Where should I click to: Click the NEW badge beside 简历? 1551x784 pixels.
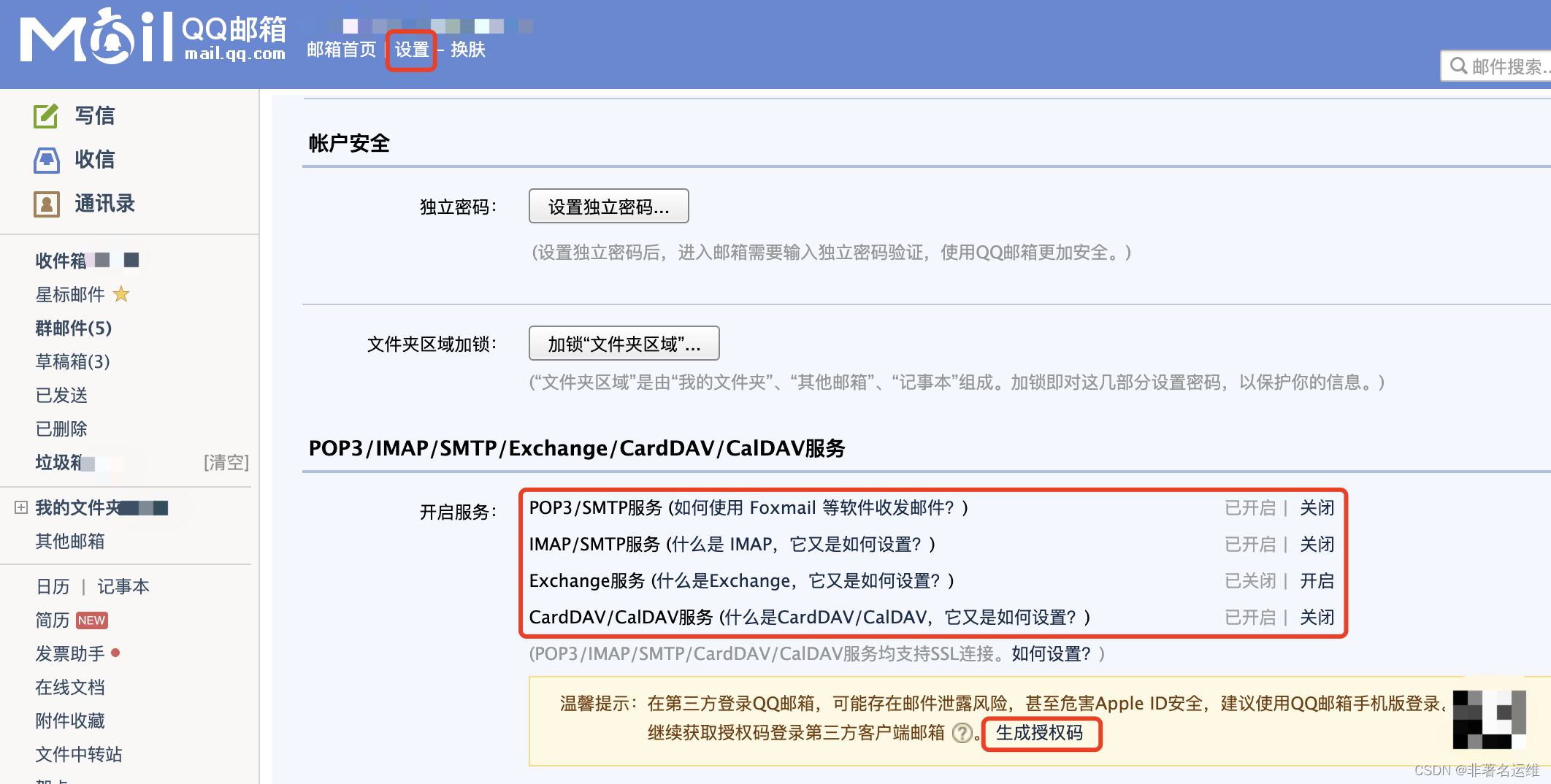click(x=92, y=620)
